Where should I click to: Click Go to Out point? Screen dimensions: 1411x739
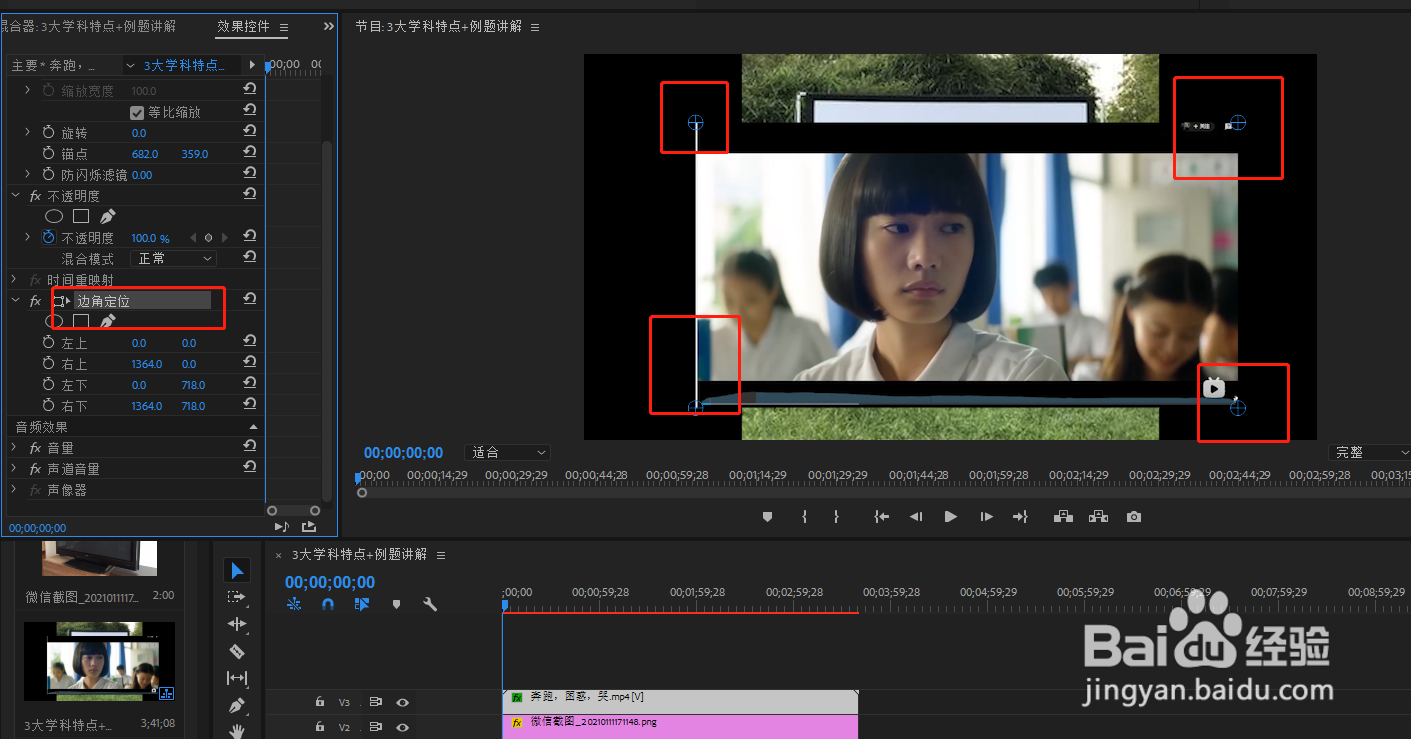coord(1020,517)
